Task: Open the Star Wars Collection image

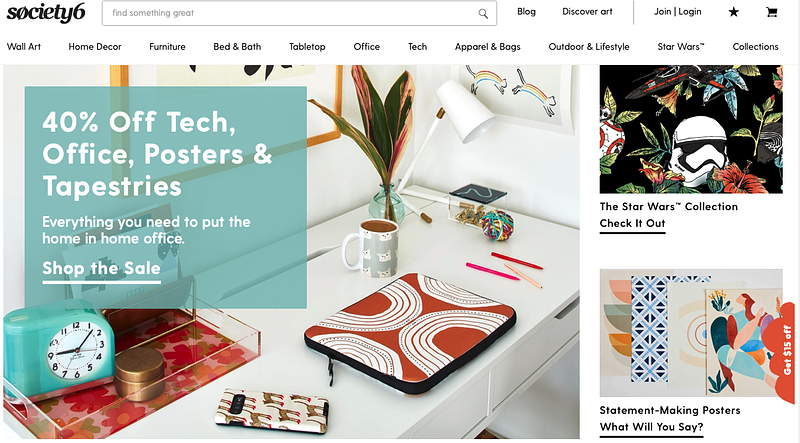Action: [691, 129]
